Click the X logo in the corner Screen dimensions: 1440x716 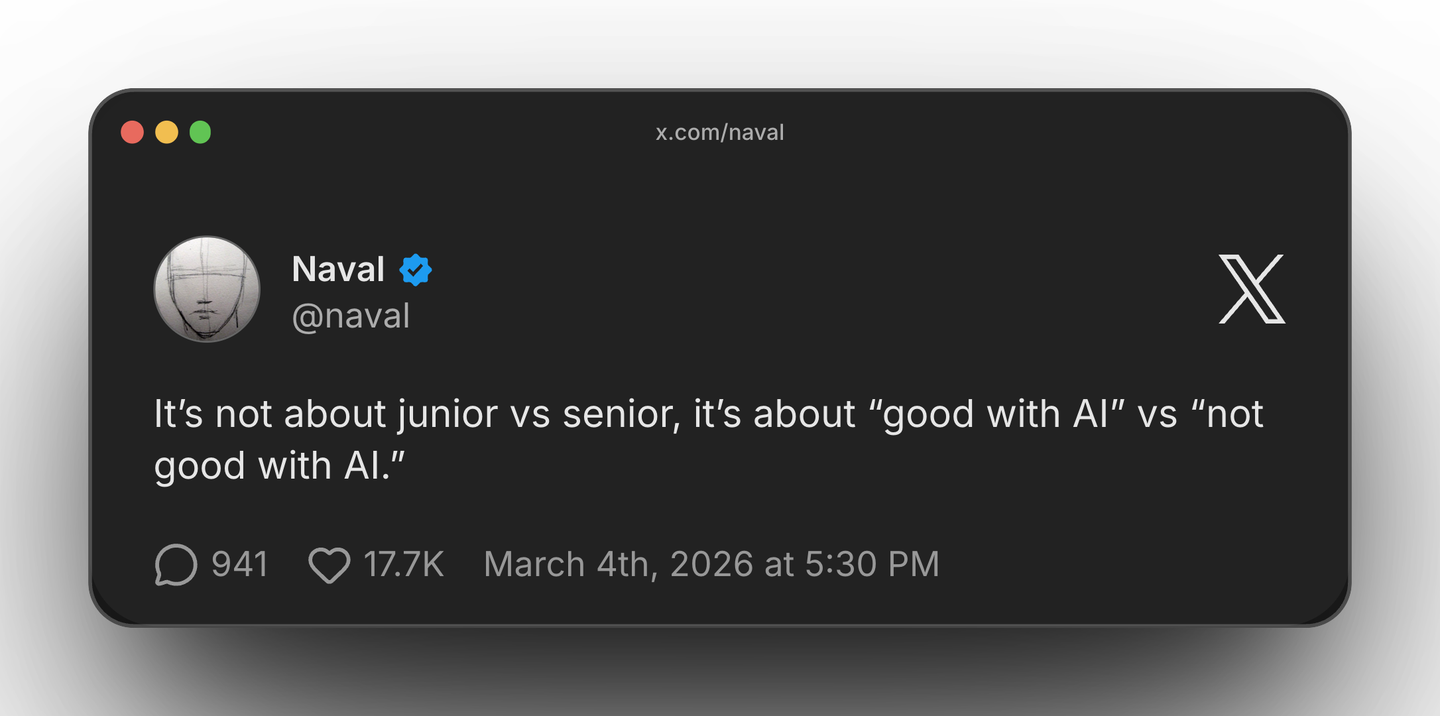pos(1251,290)
